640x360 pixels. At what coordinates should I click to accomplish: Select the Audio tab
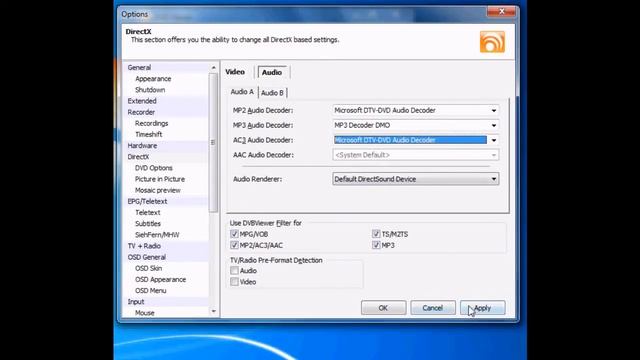click(272, 72)
